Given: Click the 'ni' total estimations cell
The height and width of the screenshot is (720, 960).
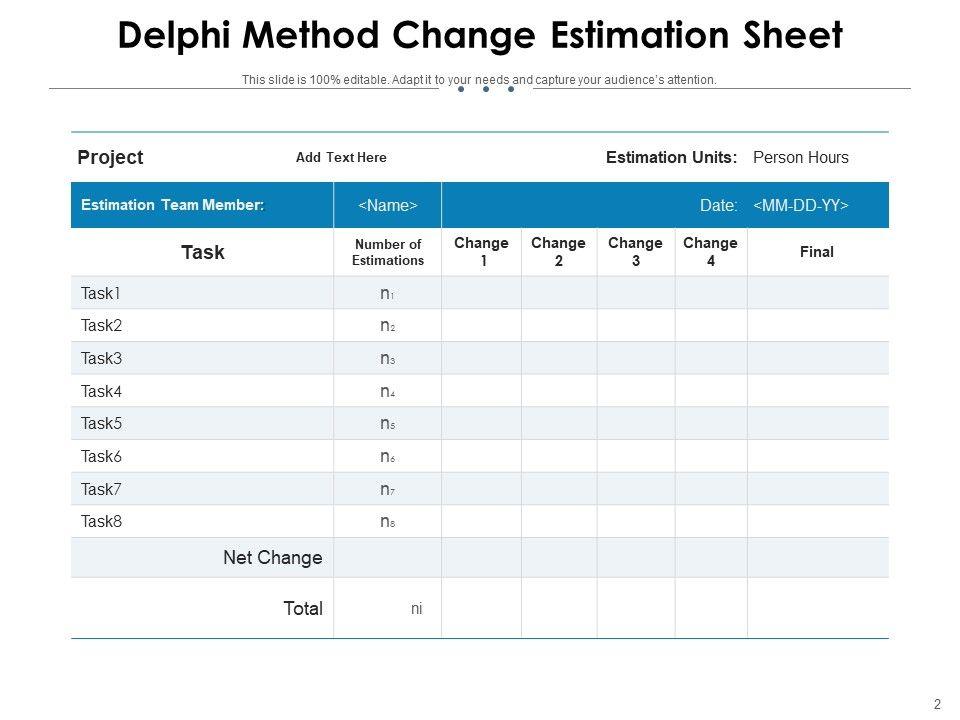Looking at the screenshot, I should point(417,608).
